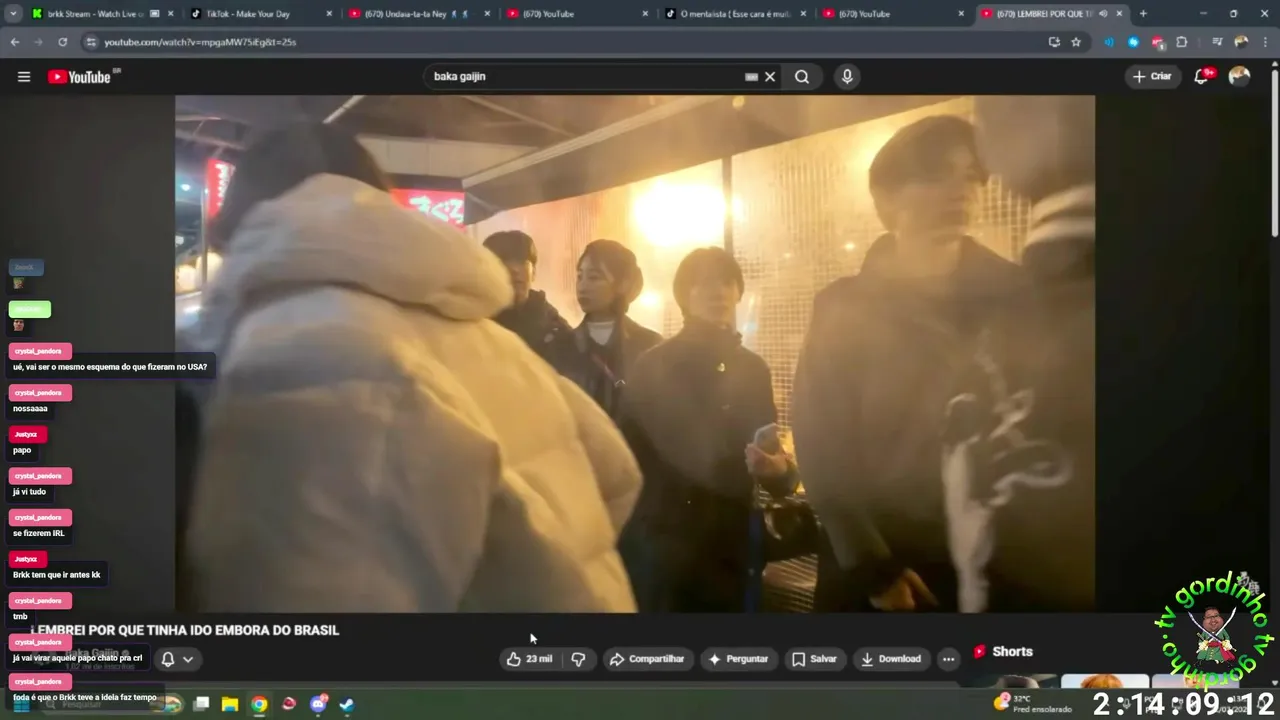Close the O mentalista tab
Screen dimensions: 1280x720
[x=803, y=14]
